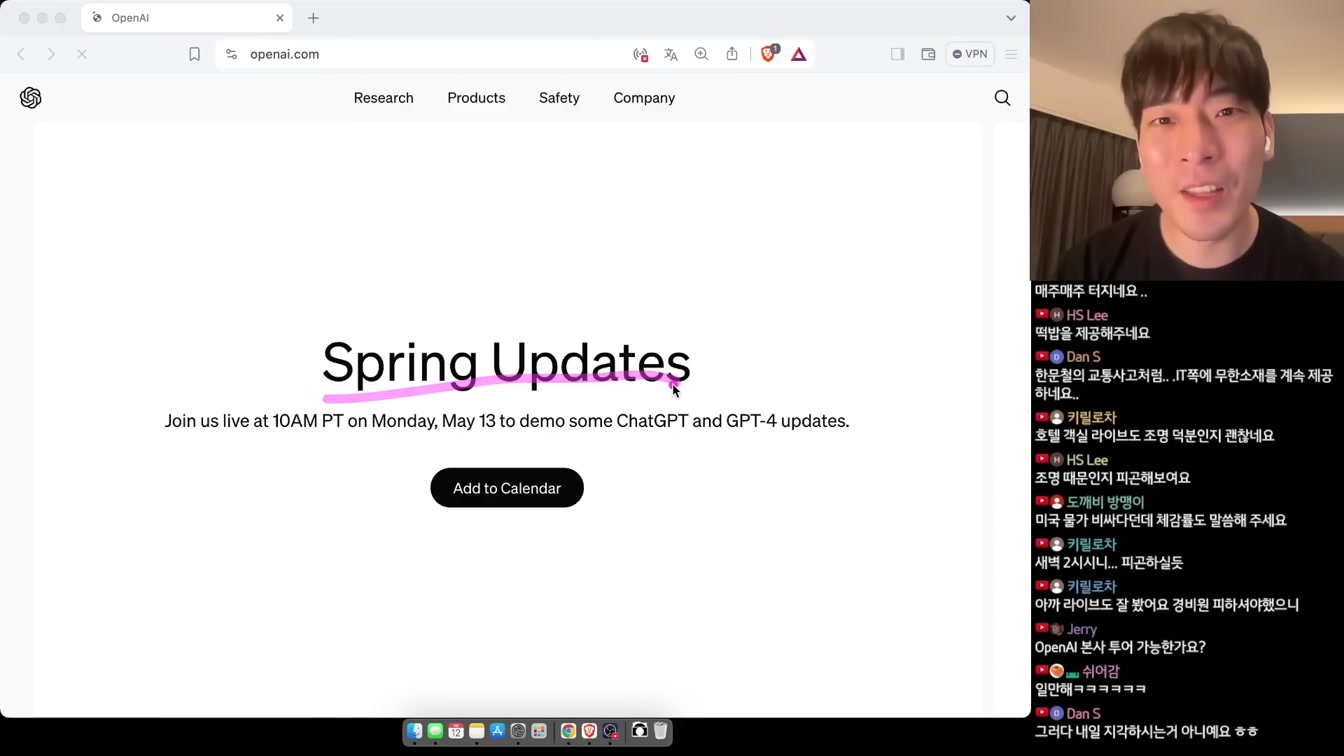Screen dimensions: 1344x756
Task: Click chat message '조명 때문인지 피곤해보여요'
Action: tap(1112, 478)
